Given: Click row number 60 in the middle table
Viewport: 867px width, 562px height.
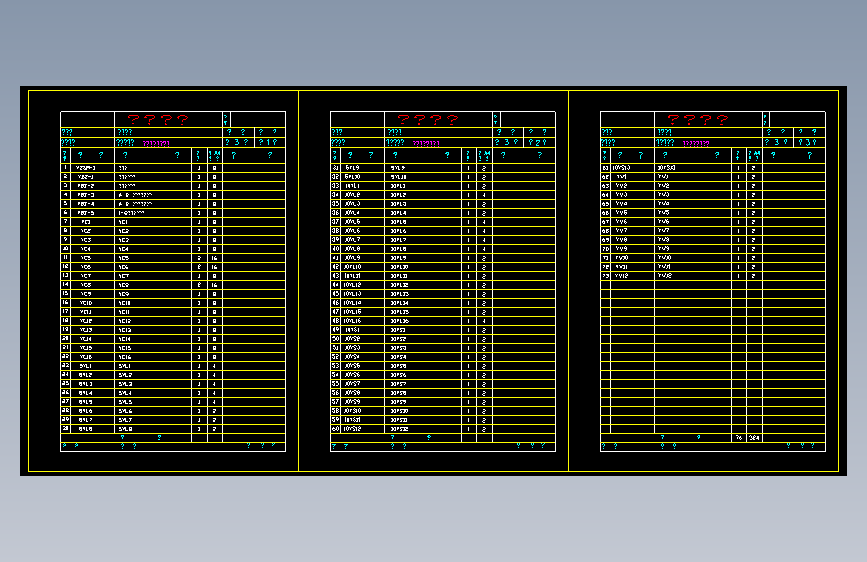Looking at the screenshot, I should (x=335, y=429).
